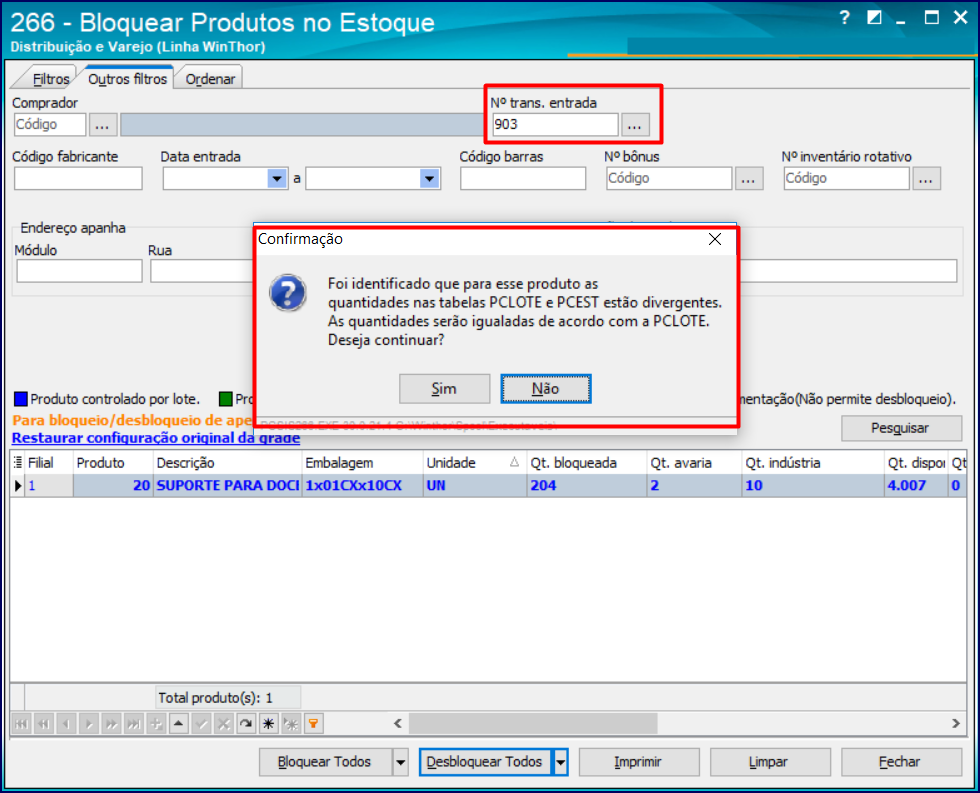
Task: Click the sort triangle in Unidade column header
Action: click(x=514, y=462)
